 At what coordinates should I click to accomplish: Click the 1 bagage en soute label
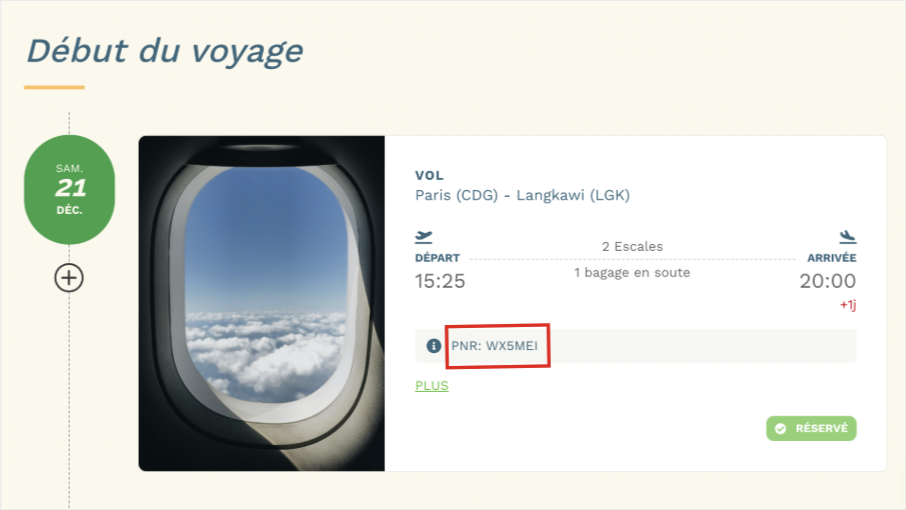pos(632,273)
